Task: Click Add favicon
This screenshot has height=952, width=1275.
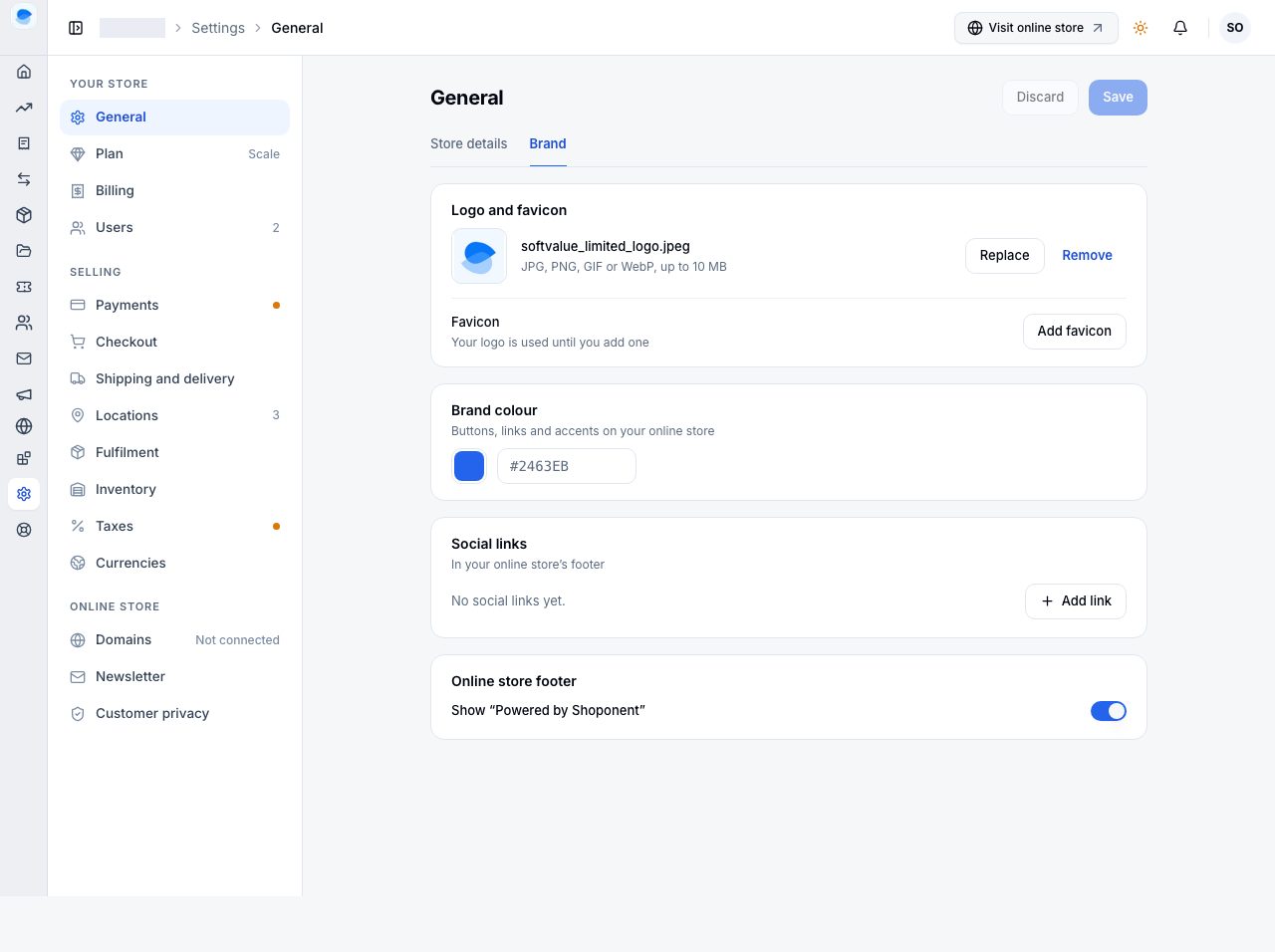Action: [x=1074, y=332]
